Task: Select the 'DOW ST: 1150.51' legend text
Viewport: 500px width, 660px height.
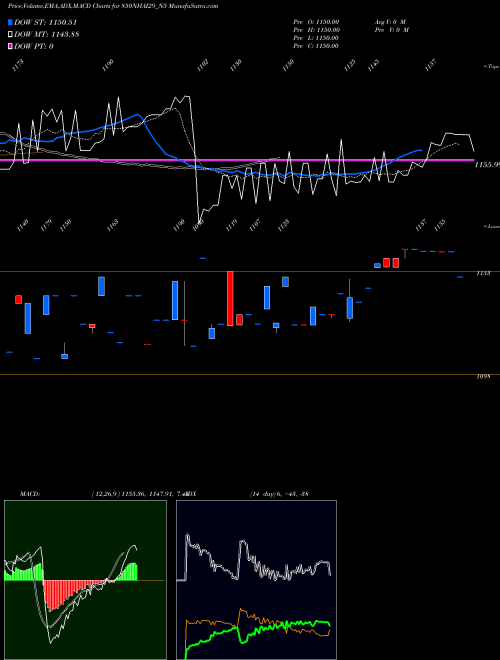Action: tap(45, 22)
